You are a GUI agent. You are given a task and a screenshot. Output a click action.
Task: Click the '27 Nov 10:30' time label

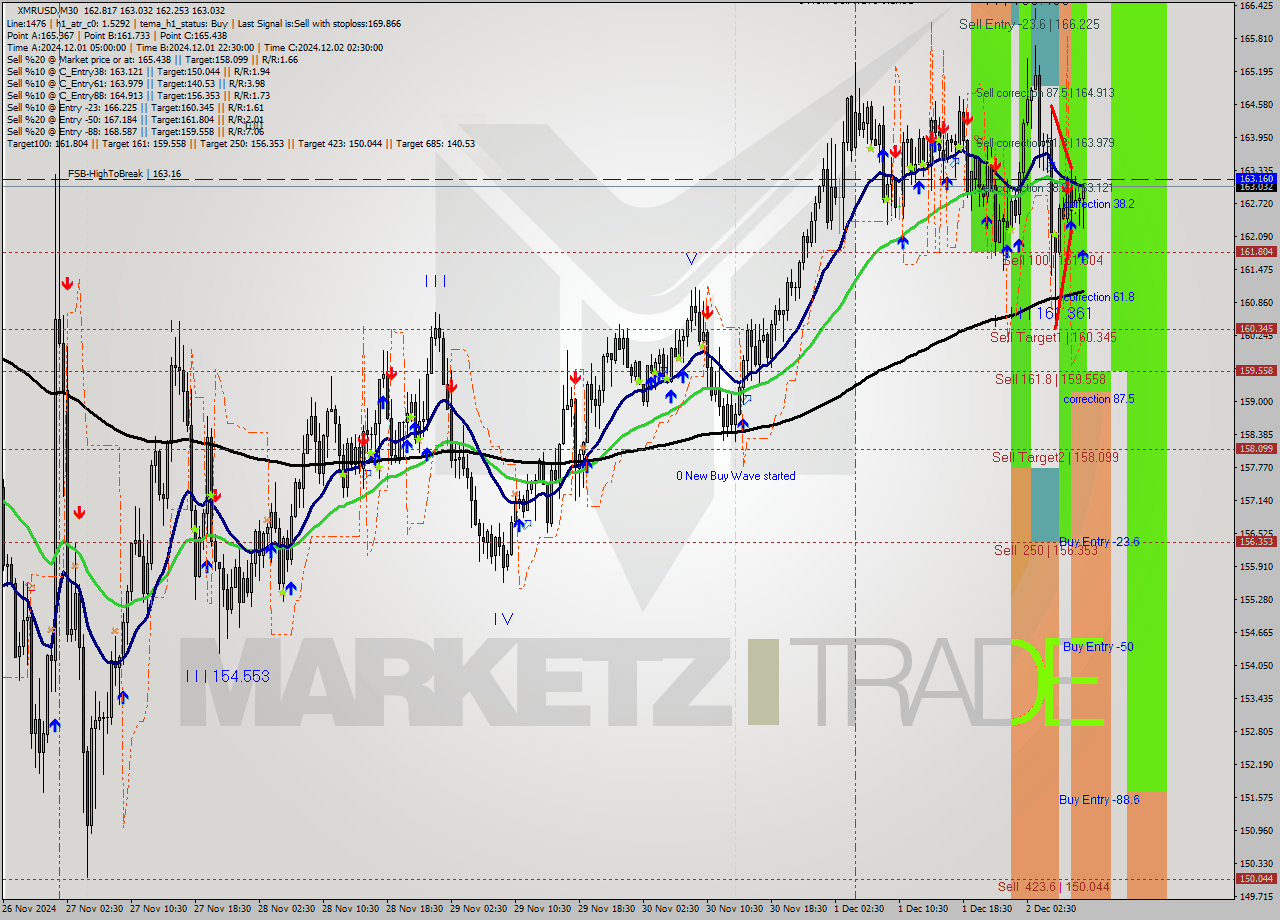(x=159, y=909)
